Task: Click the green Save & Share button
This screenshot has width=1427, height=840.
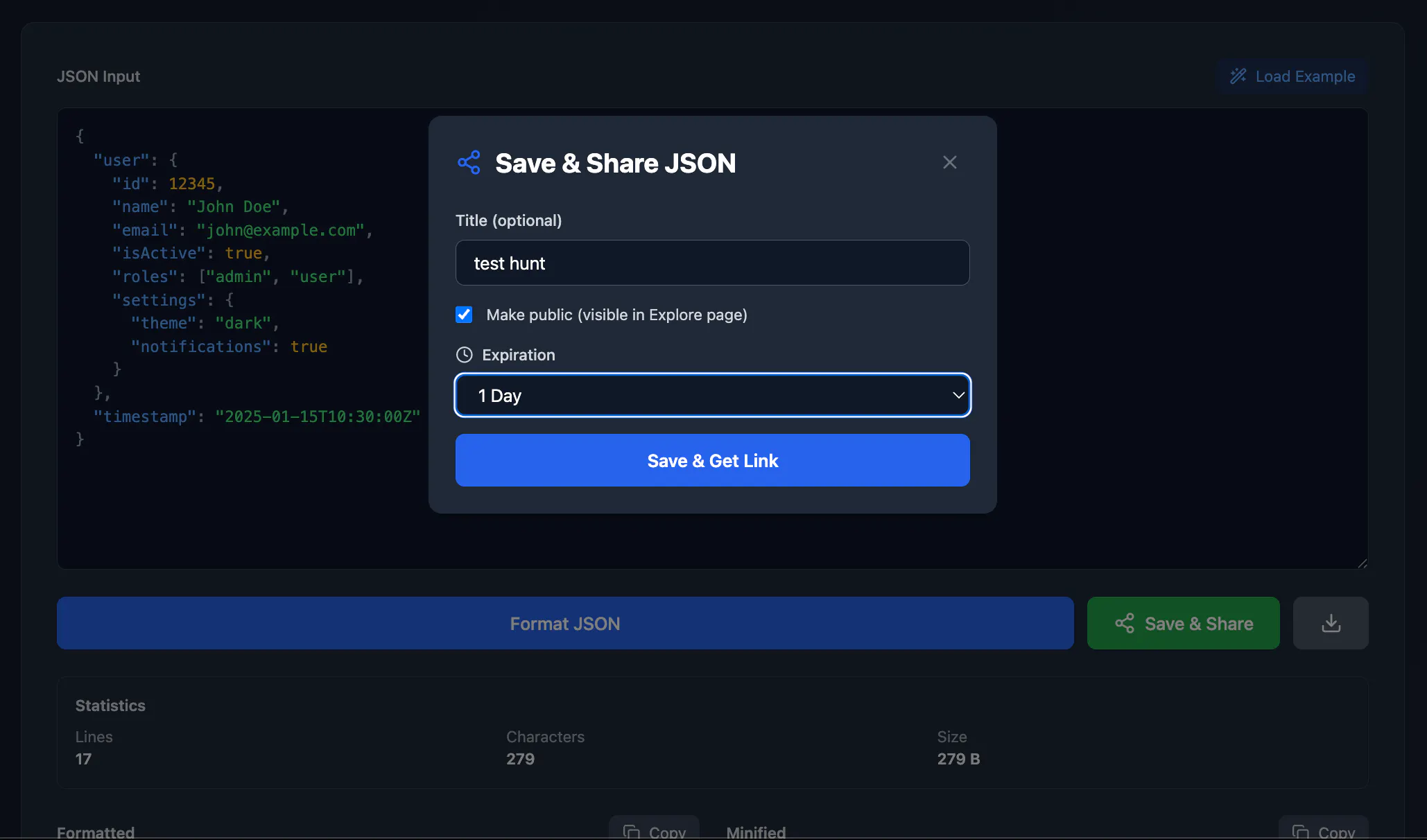Action: [x=1183, y=623]
